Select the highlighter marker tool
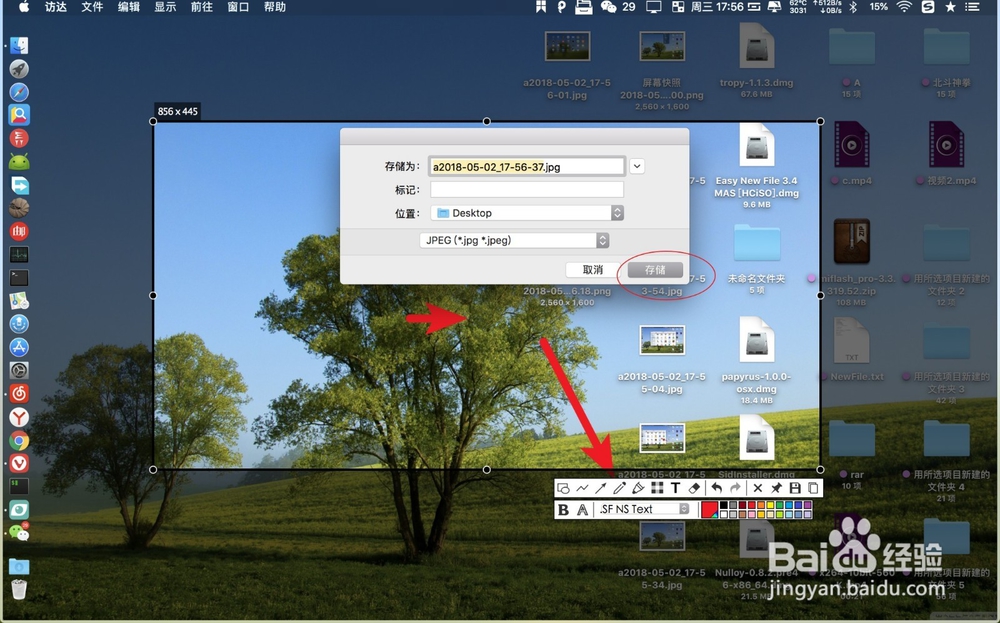Image resolution: width=1000 pixels, height=623 pixels. [x=638, y=488]
